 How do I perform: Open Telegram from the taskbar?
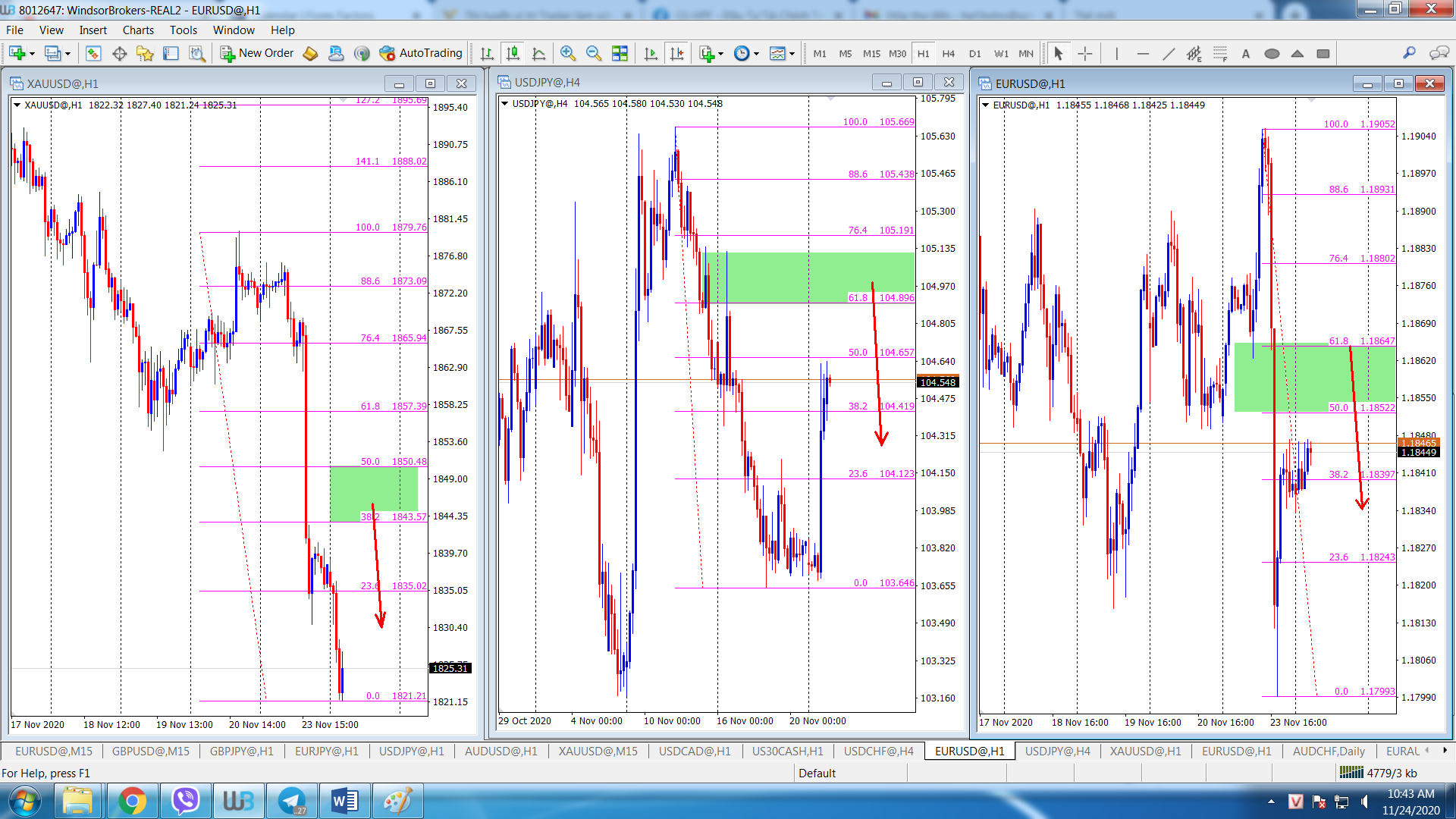(291, 802)
